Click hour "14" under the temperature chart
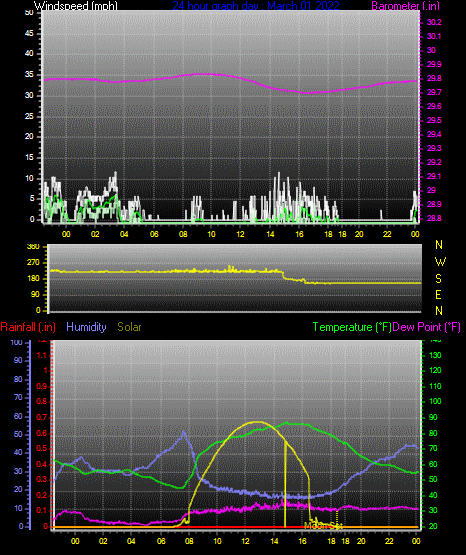 click(274, 541)
